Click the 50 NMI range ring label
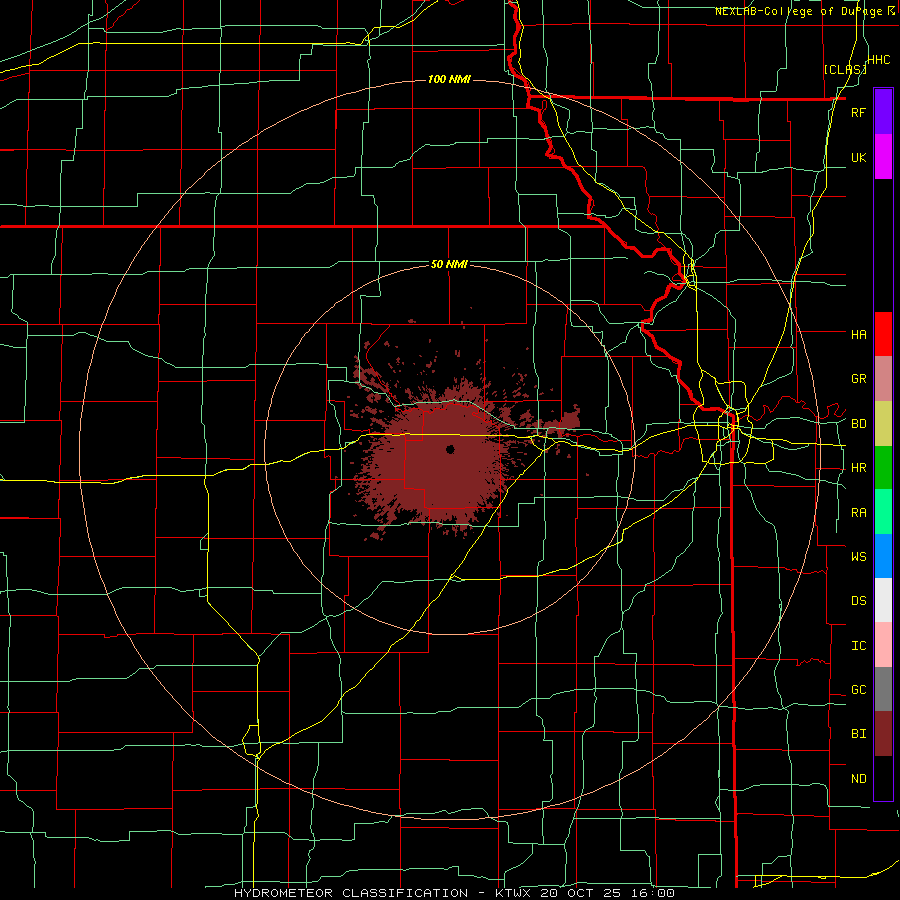Screen dimensions: 900x900 (449, 265)
